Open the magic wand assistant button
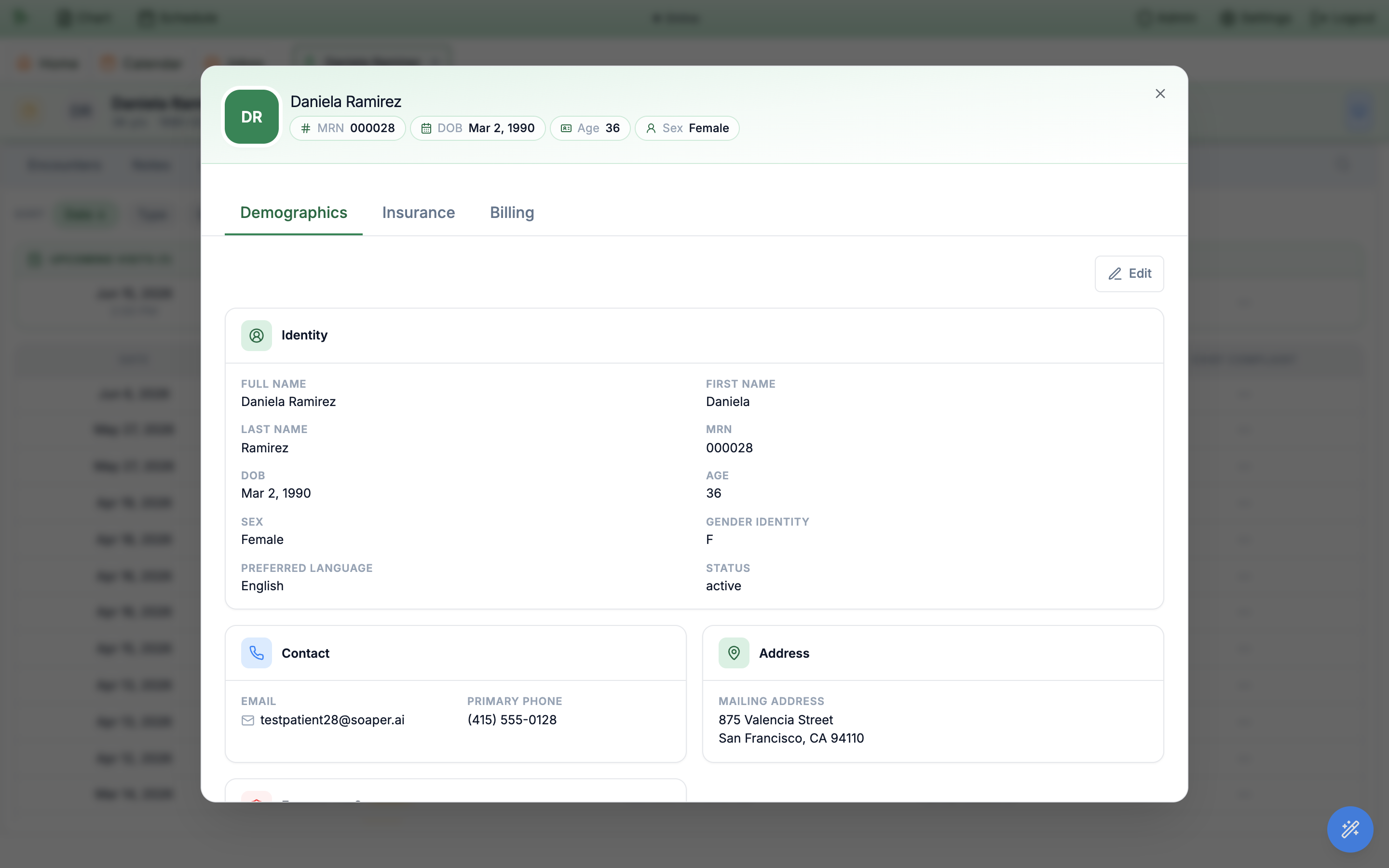This screenshot has height=868, width=1389. coord(1350,829)
